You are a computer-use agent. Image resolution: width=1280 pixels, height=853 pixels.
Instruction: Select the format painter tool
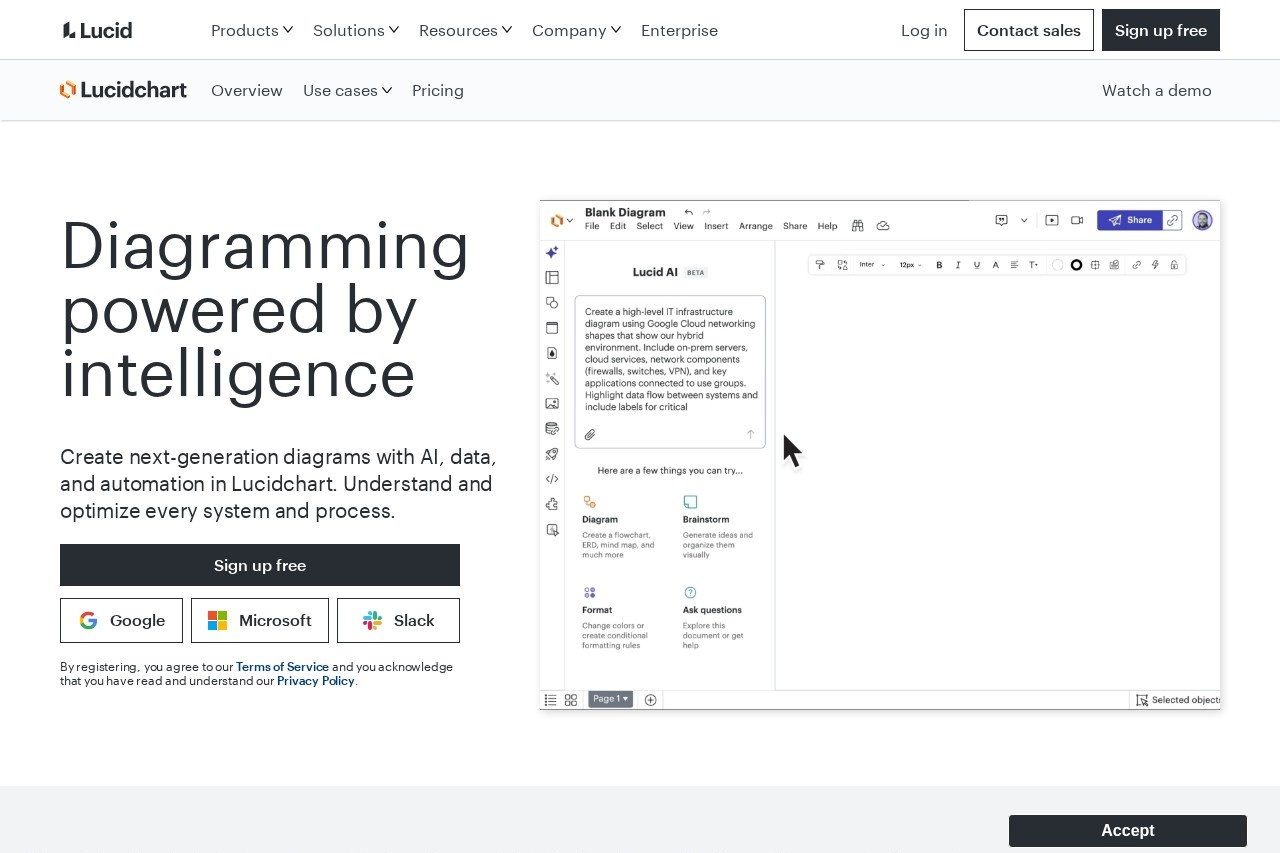(820, 264)
